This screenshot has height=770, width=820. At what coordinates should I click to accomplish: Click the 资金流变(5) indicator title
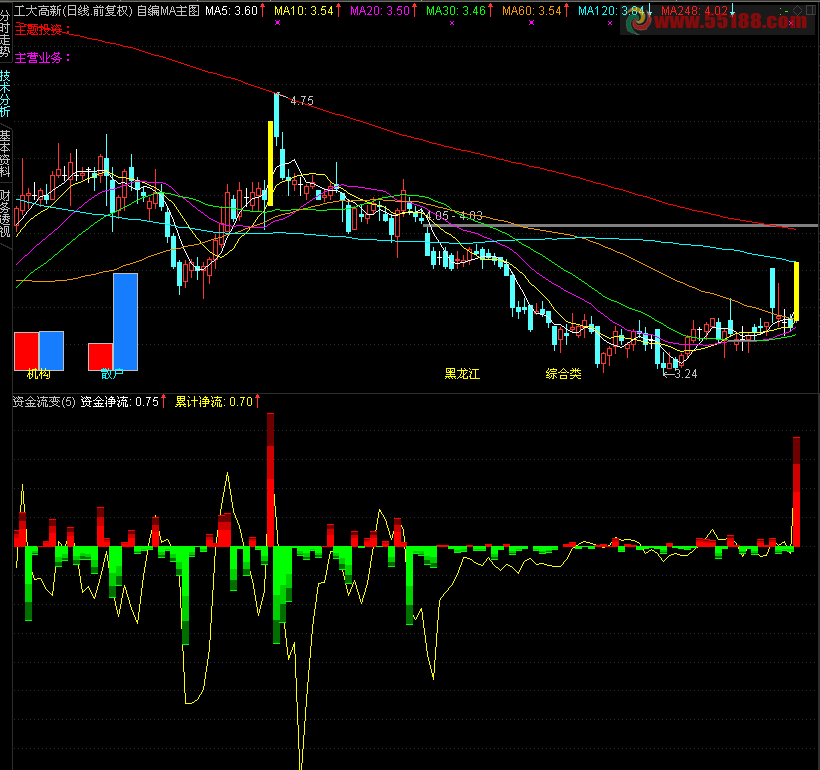point(44,402)
